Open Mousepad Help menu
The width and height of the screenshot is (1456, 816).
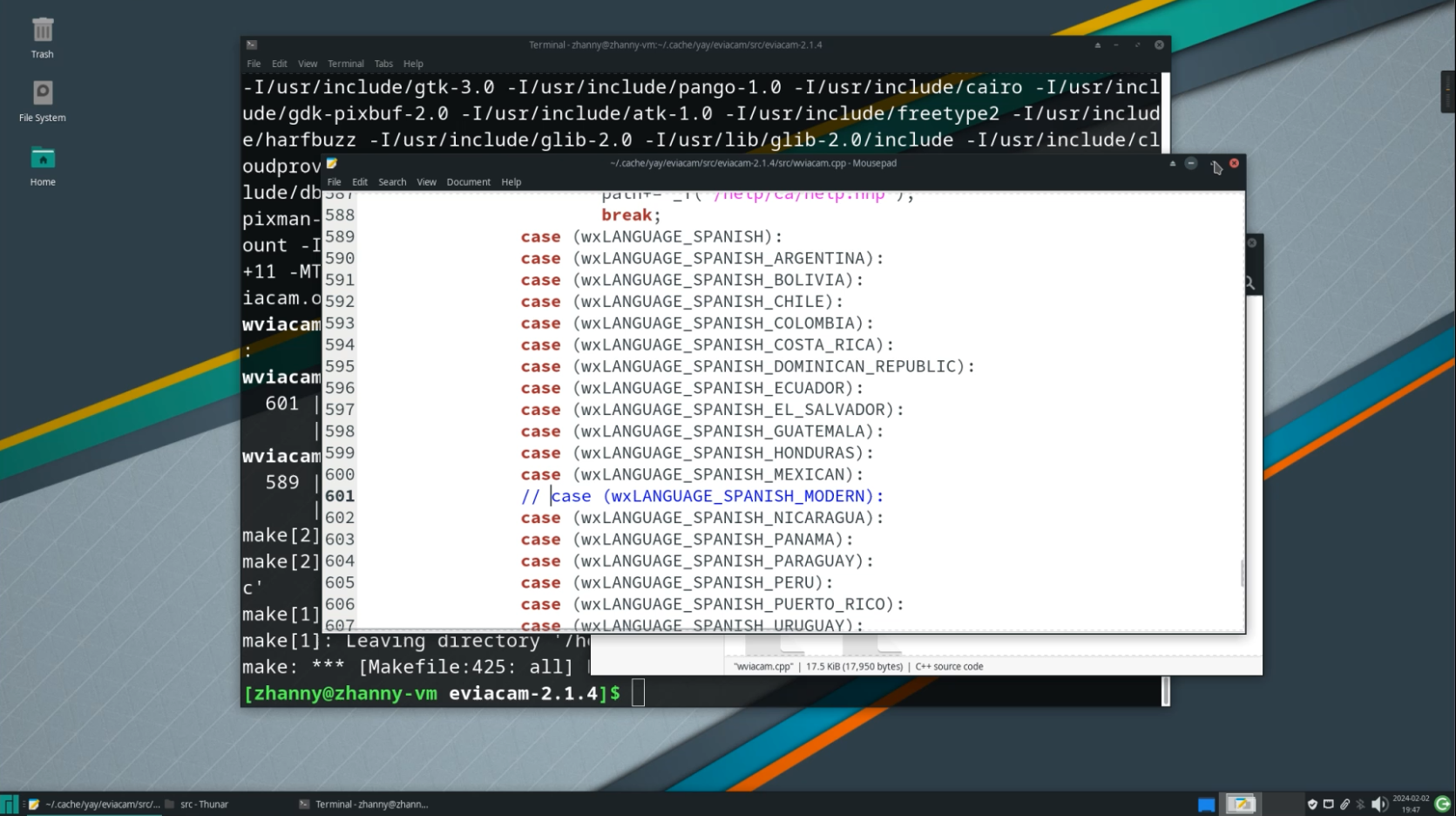[x=511, y=182]
